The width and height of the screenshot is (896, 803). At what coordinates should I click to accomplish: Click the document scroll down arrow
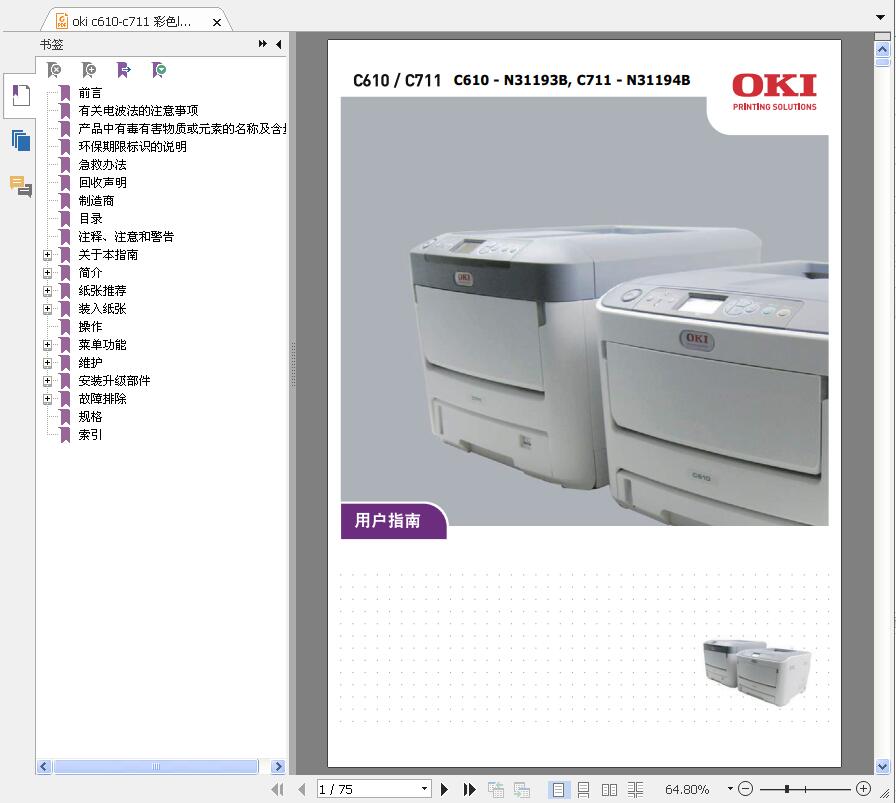(882, 766)
